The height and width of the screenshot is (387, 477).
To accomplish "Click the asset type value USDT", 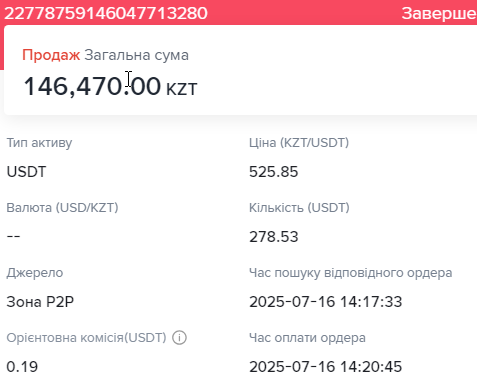I will pyautogui.click(x=26, y=172).
